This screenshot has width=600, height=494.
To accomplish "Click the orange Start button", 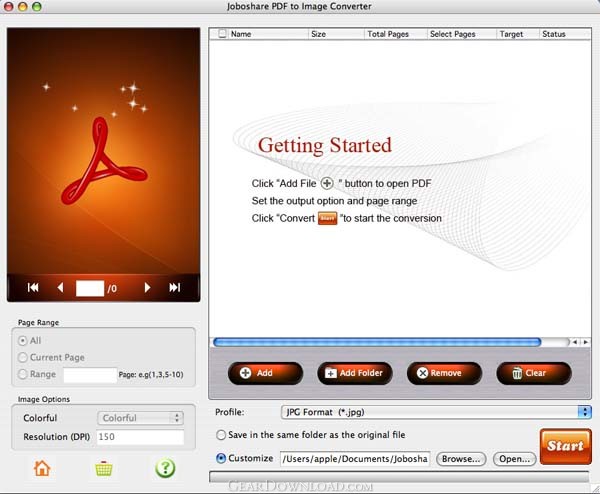I will (x=566, y=447).
